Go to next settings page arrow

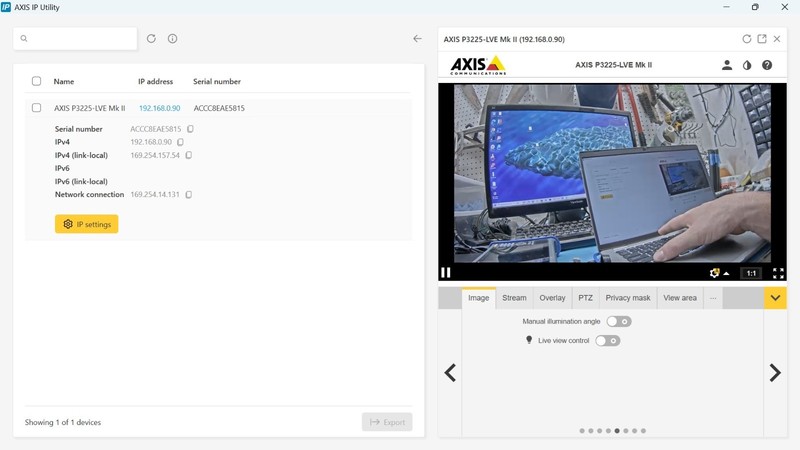pos(775,373)
